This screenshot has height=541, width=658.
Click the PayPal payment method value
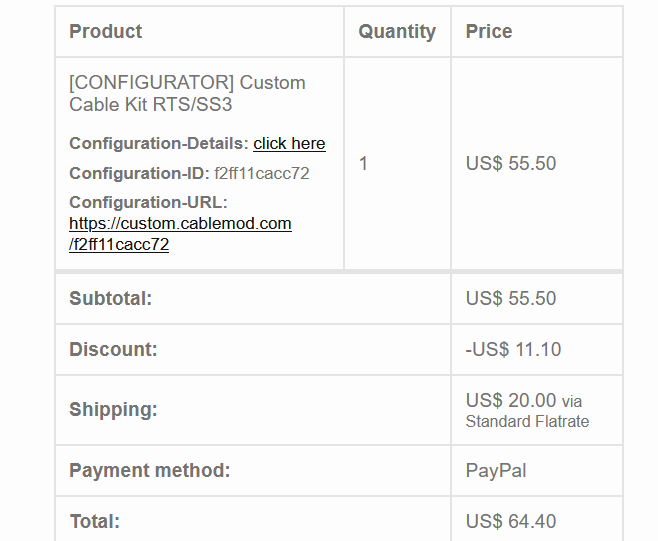(496, 470)
